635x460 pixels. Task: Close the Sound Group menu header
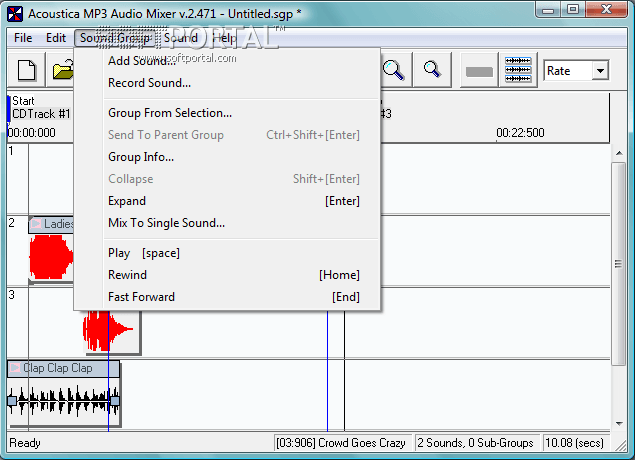115,38
